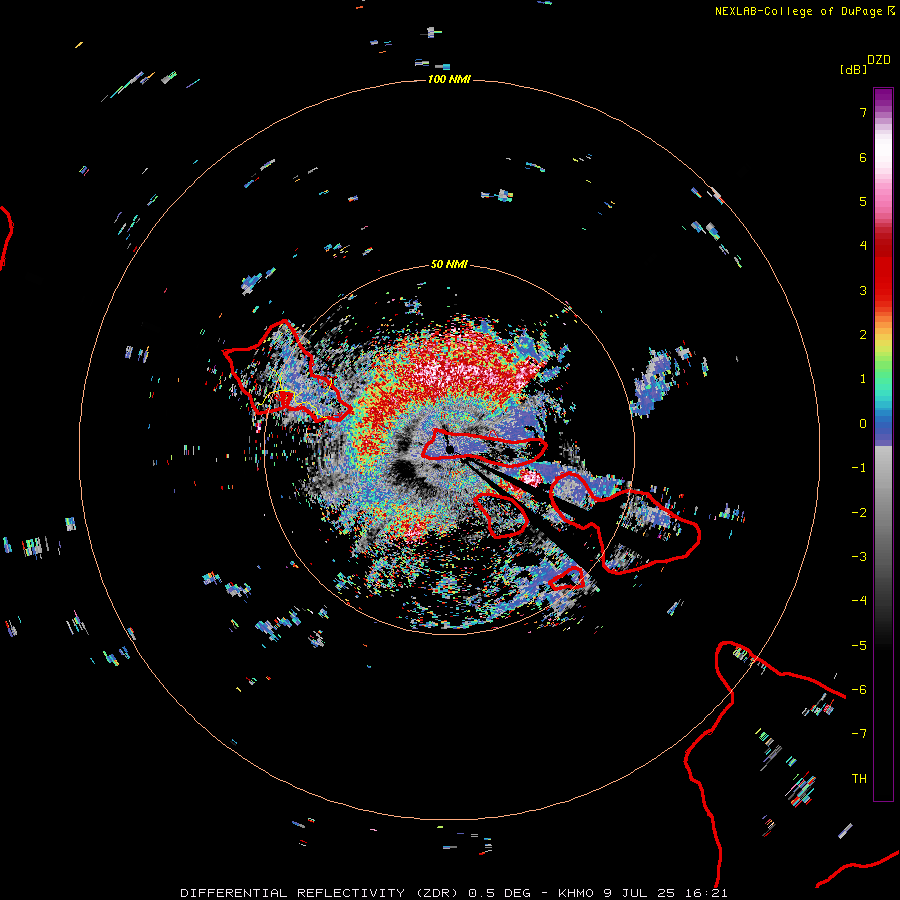Click the -1 value on the scale
The height and width of the screenshot is (900, 900).
tap(859, 468)
